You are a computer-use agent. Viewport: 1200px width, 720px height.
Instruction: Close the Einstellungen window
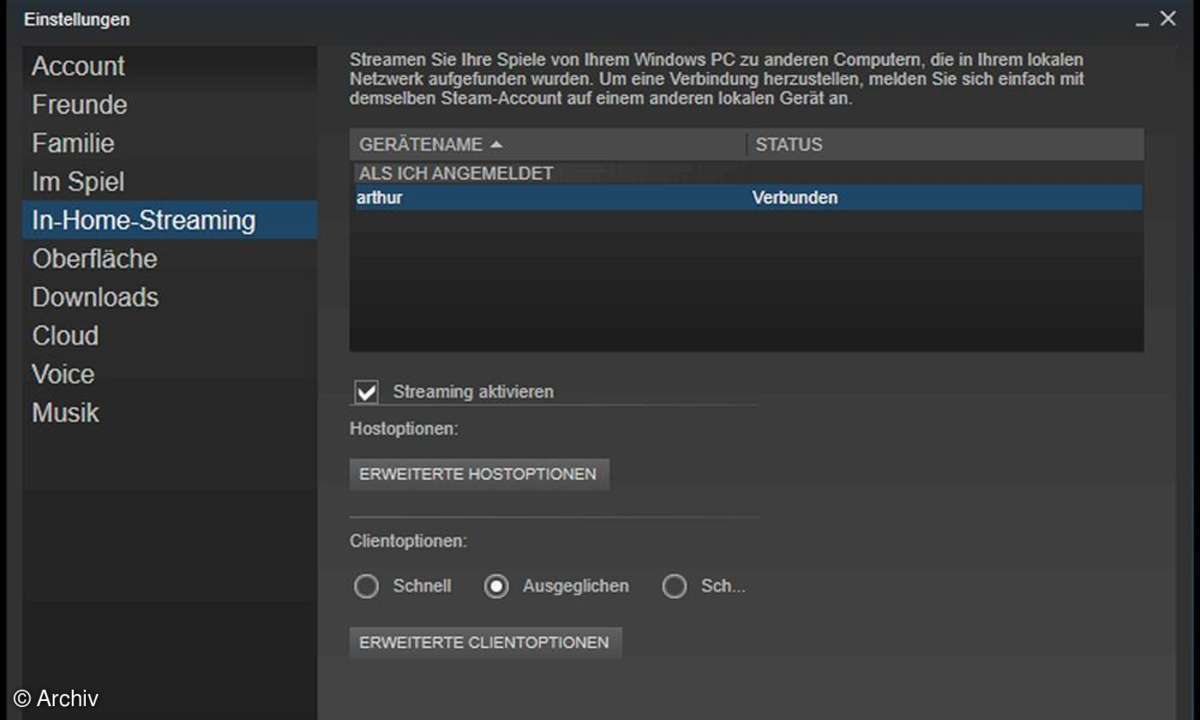pyautogui.click(x=1167, y=19)
